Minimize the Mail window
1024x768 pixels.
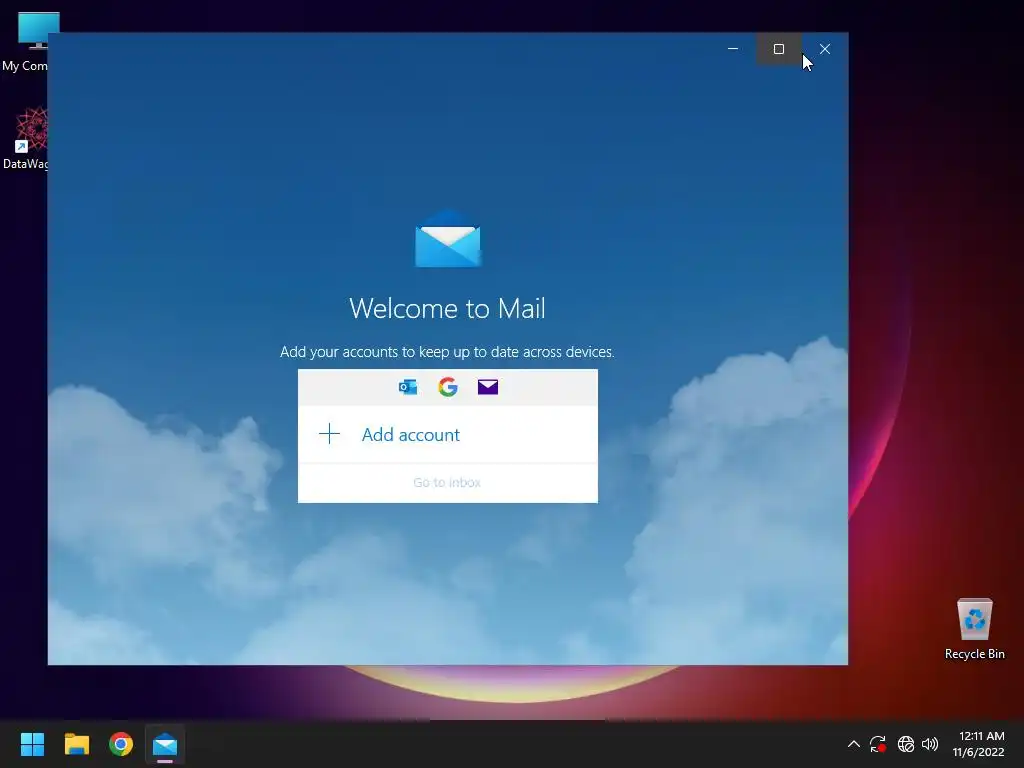(x=733, y=49)
